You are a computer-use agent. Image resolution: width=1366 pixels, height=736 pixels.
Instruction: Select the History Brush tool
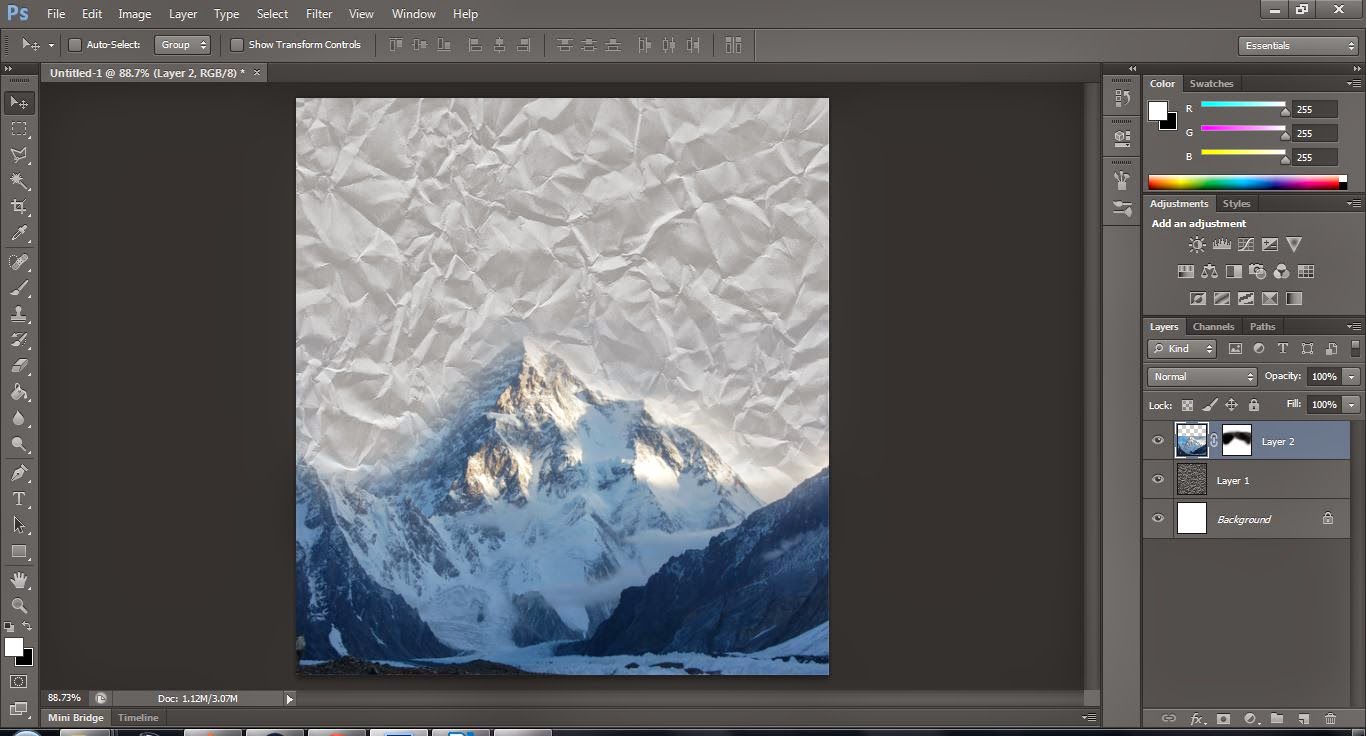point(19,340)
